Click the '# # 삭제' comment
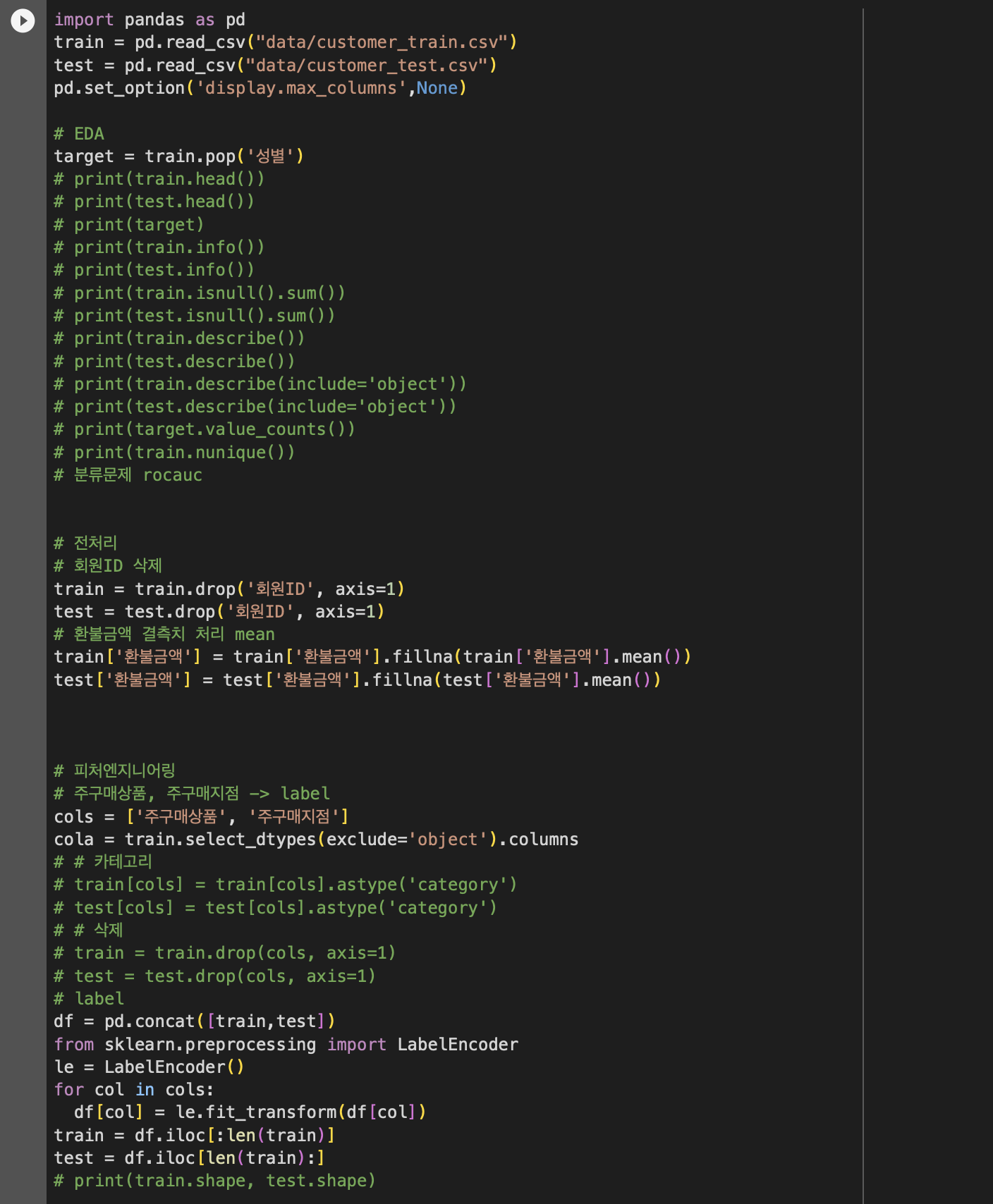The width and height of the screenshot is (993, 1204). click(x=89, y=930)
